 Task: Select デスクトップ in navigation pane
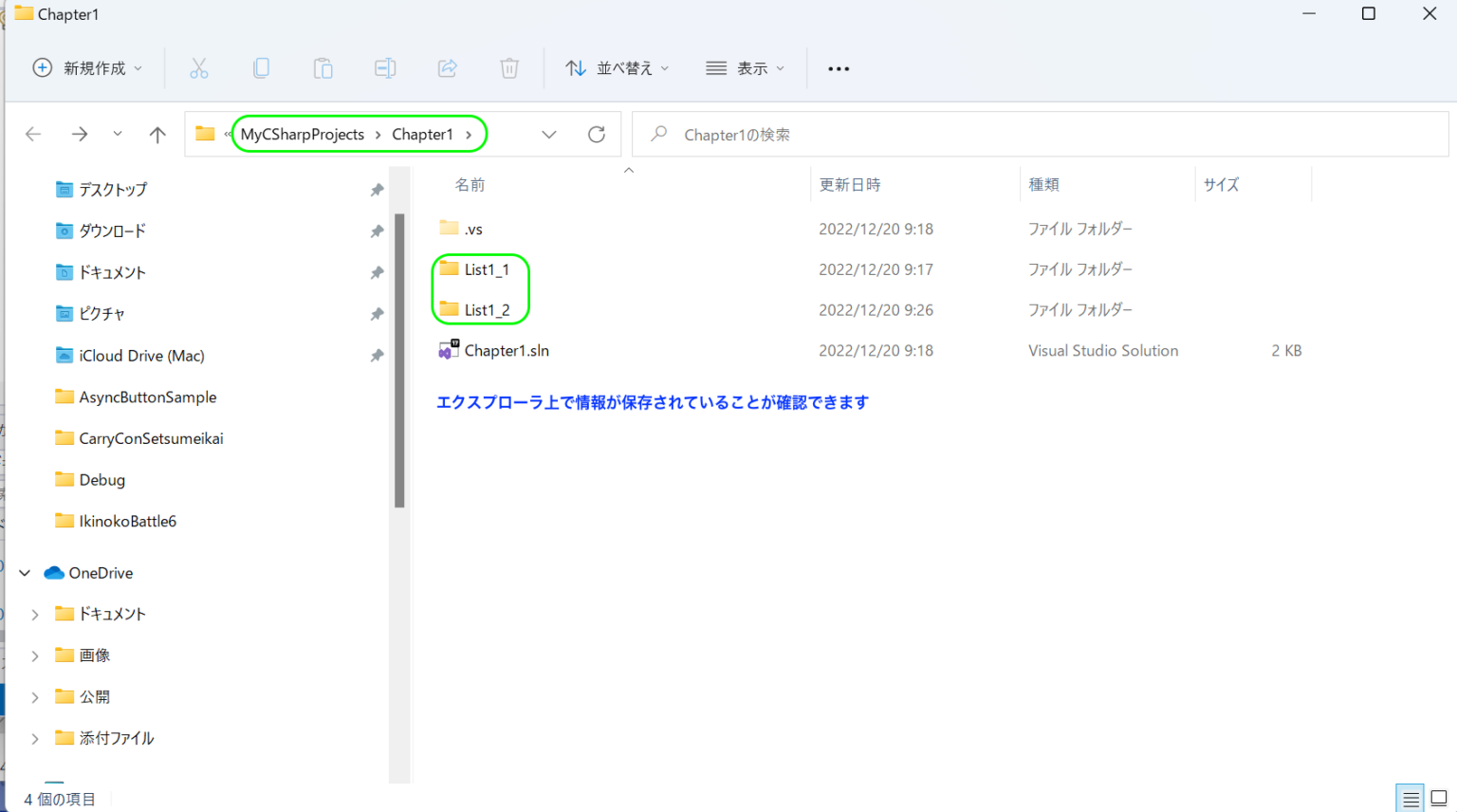click(x=113, y=190)
